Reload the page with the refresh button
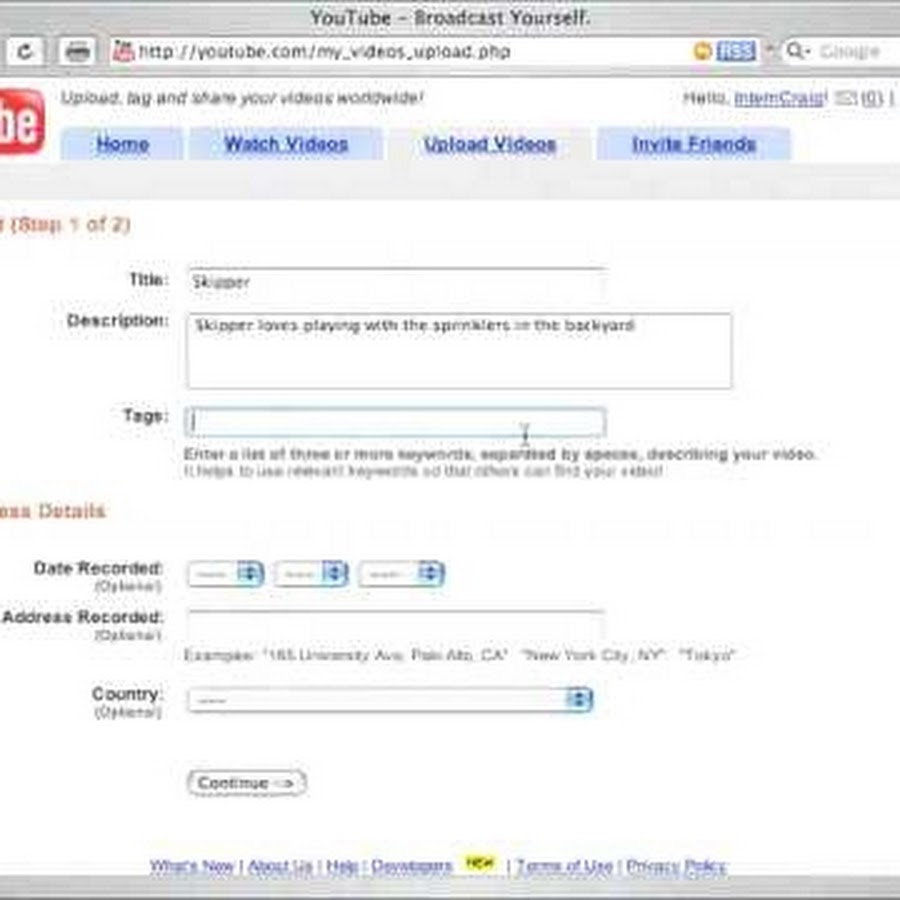The height and width of the screenshot is (900, 900). click(x=24, y=52)
